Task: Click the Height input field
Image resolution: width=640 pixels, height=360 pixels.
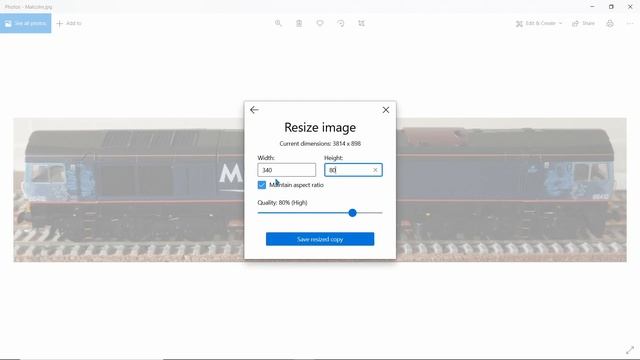Action: [353, 170]
